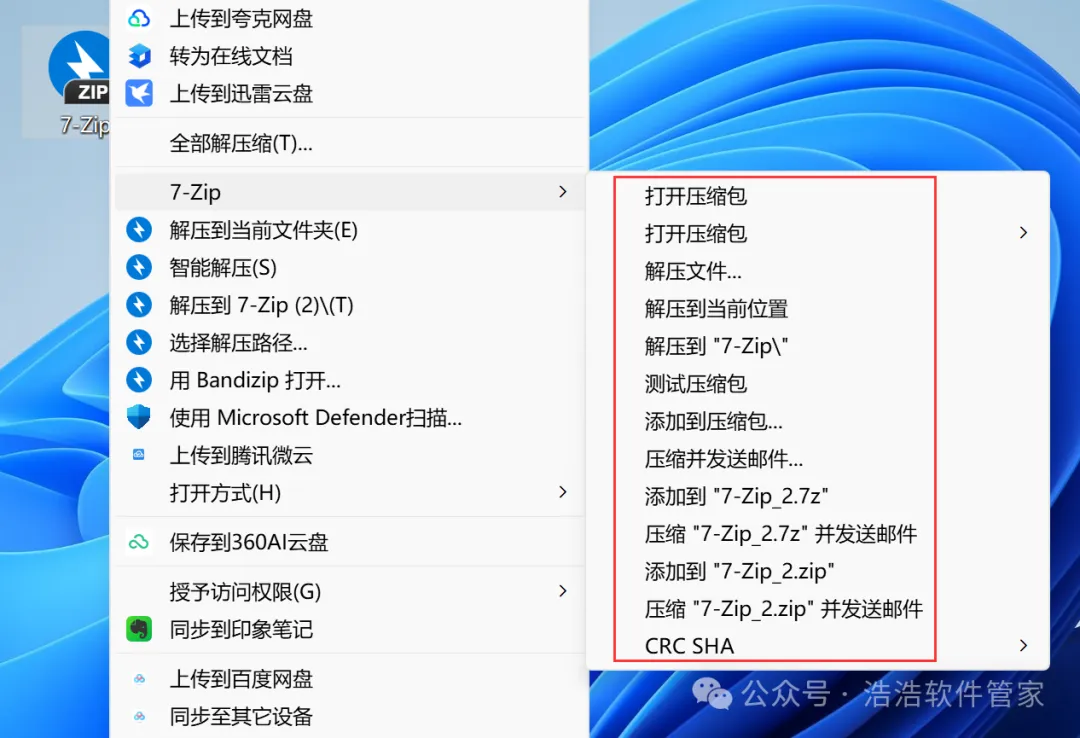Choose 上传到迅雷云盘 menu entry
The image size is (1080, 738).
350,93
